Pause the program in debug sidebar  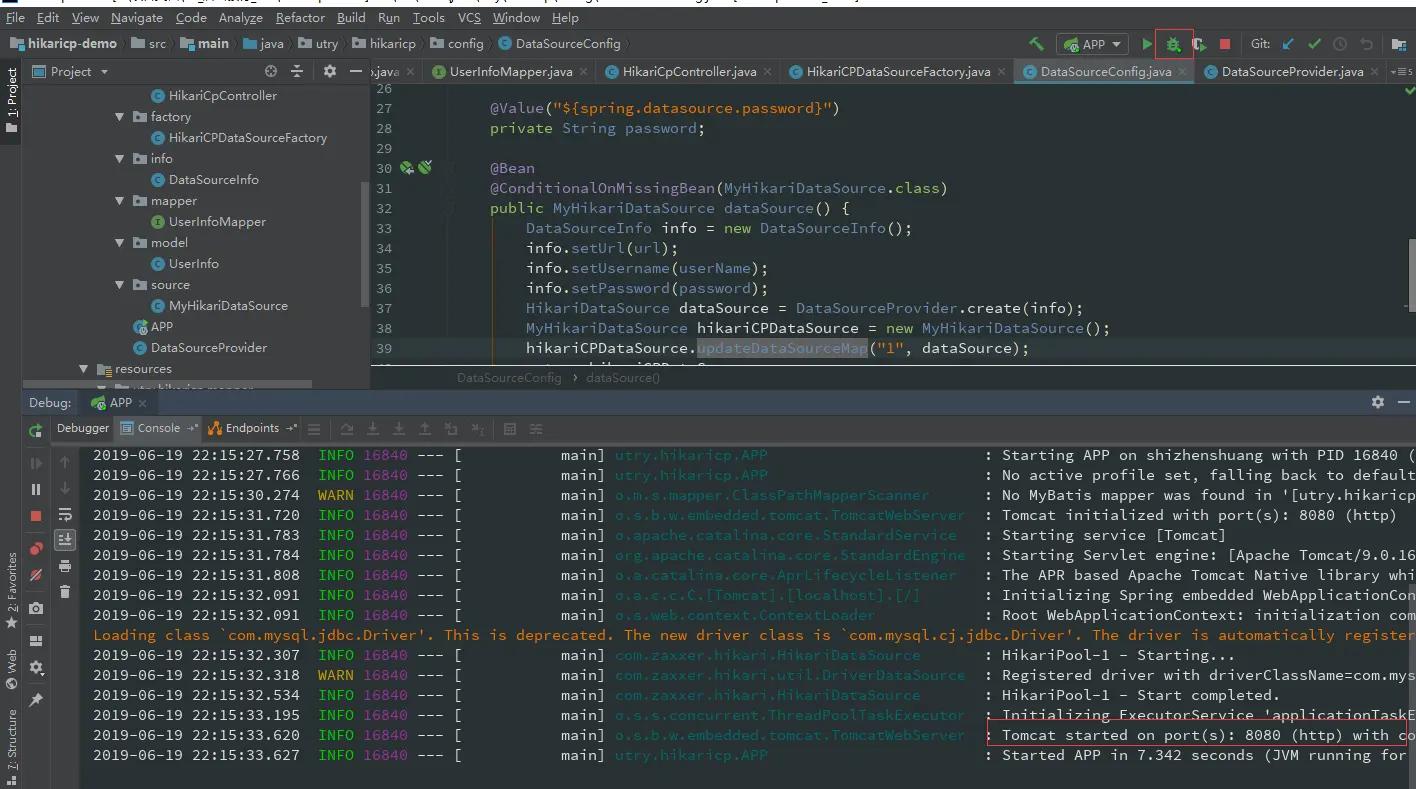coord(36,489)
